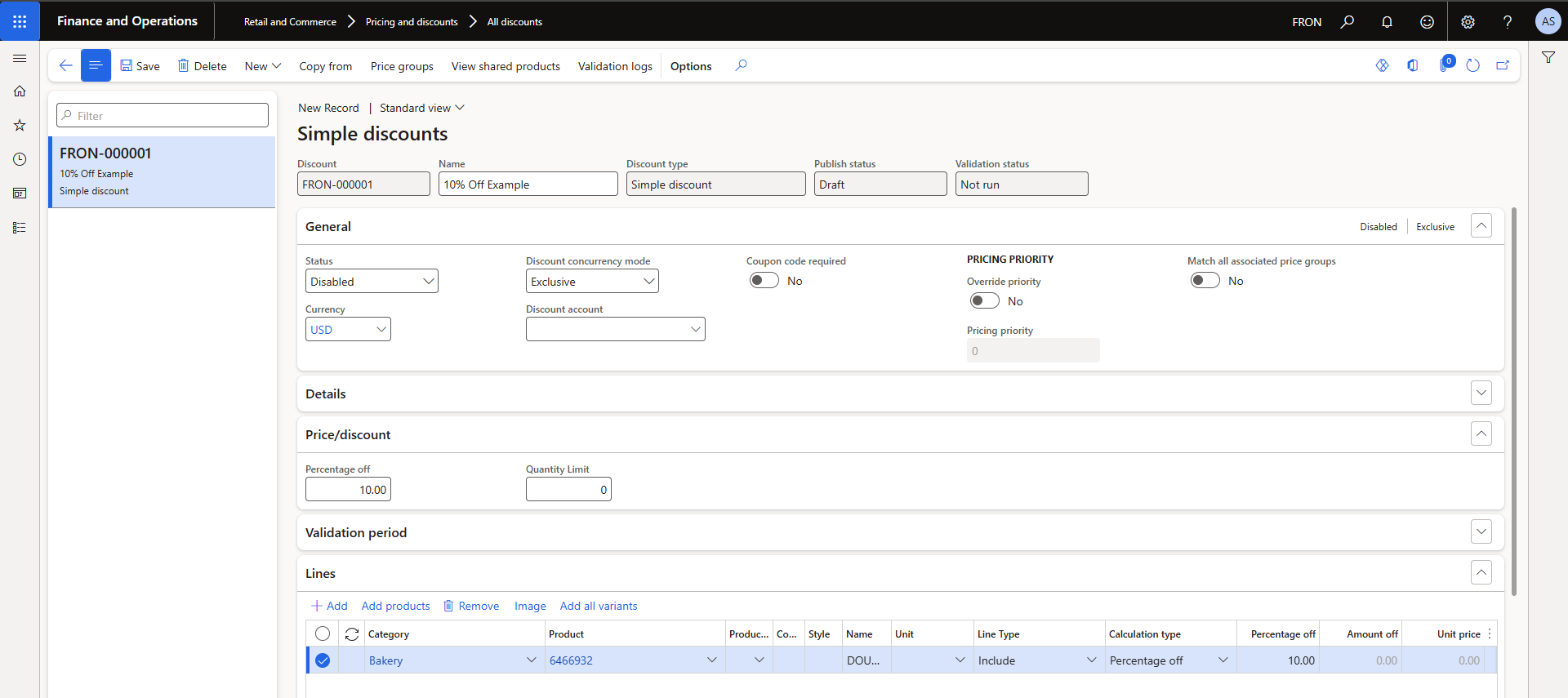Open Recent clock icon in sidebar

click(x=20, y=159)
